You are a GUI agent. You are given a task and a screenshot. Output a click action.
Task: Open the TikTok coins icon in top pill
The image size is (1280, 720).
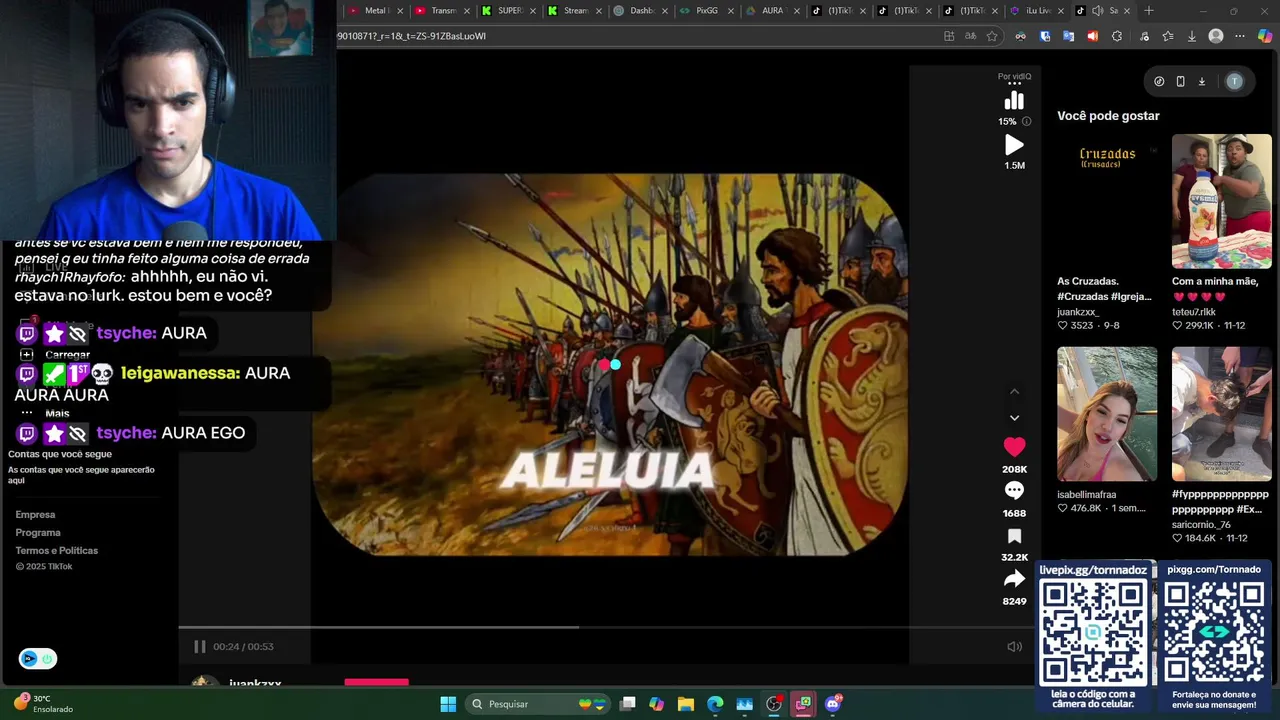coord(1159,82)
